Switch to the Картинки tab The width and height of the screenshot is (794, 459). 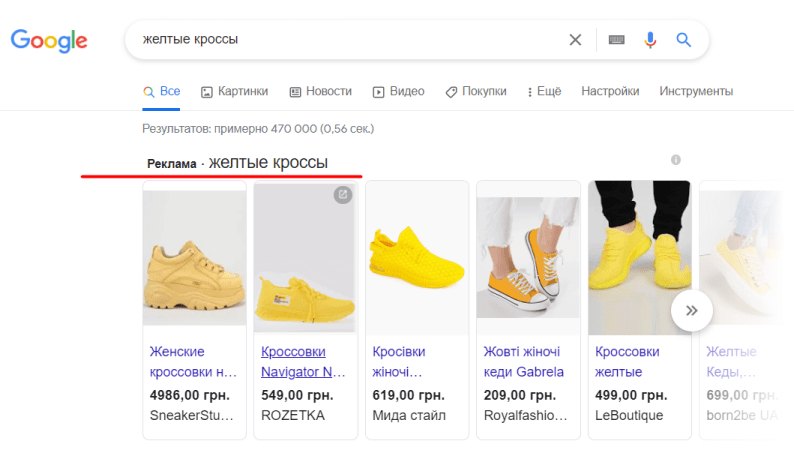pos(234,91)
